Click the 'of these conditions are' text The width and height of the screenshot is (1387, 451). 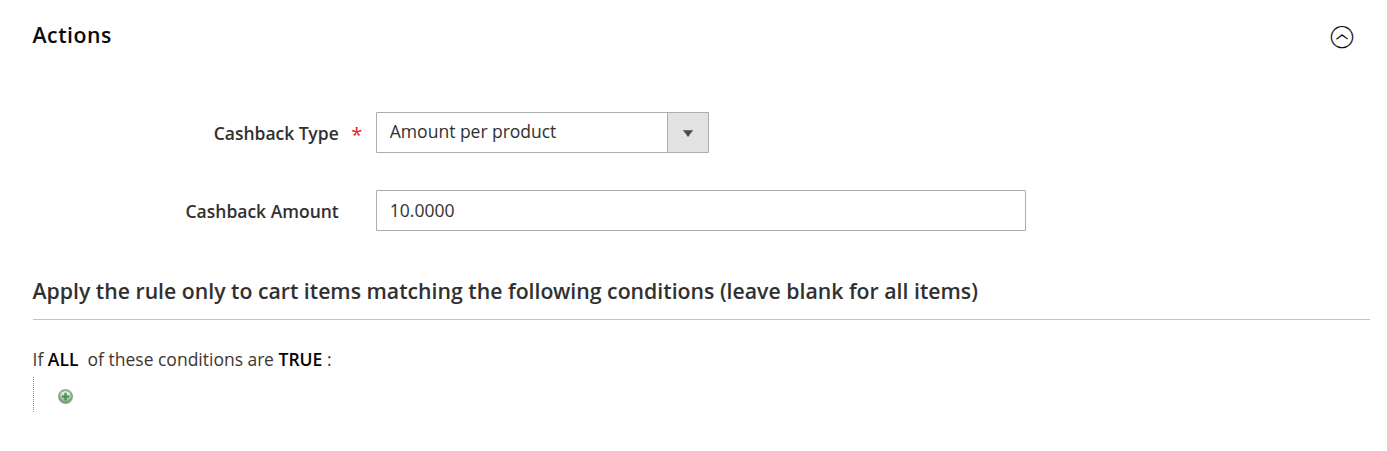tap(180, 360)
